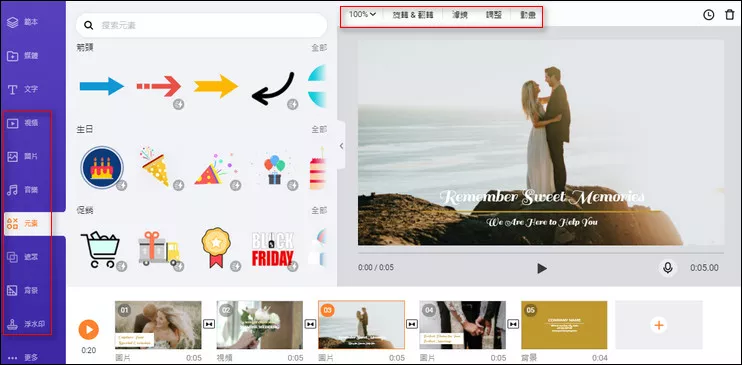Add the black curved arrow element
This screenshot has height=365, width=742.
[273, 89]
